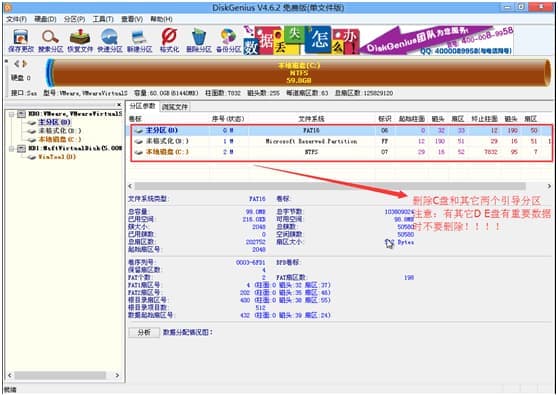Select 未格式化 partition in the left tree
The width and height of the screenshot is (558, 396).
(x=59, y=131)
